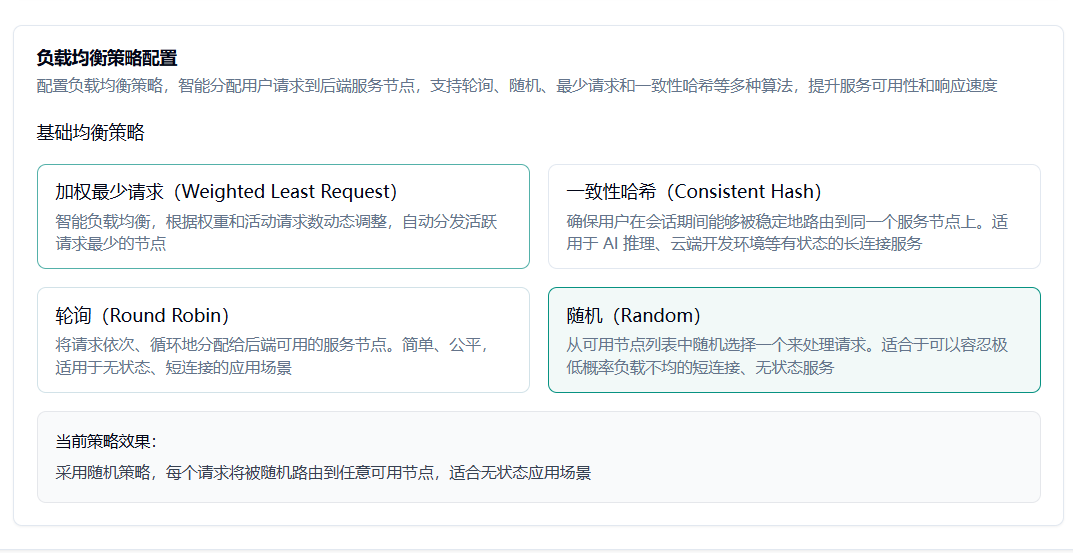1073x553 pixels.
Task: Choose the 一致性哈希 (Consistent Hash) strategy card
Action: 794,216
